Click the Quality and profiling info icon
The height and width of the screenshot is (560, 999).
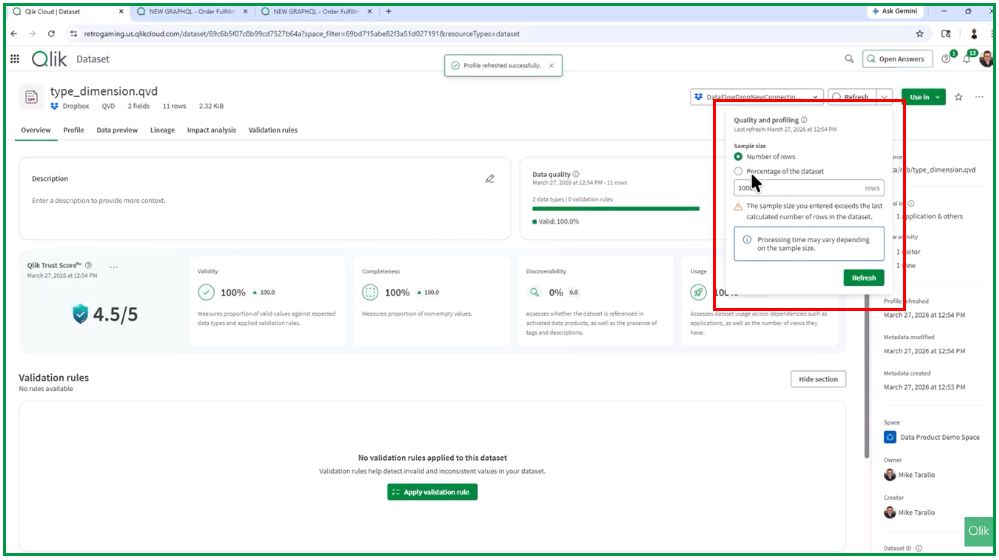pos(804,120)
